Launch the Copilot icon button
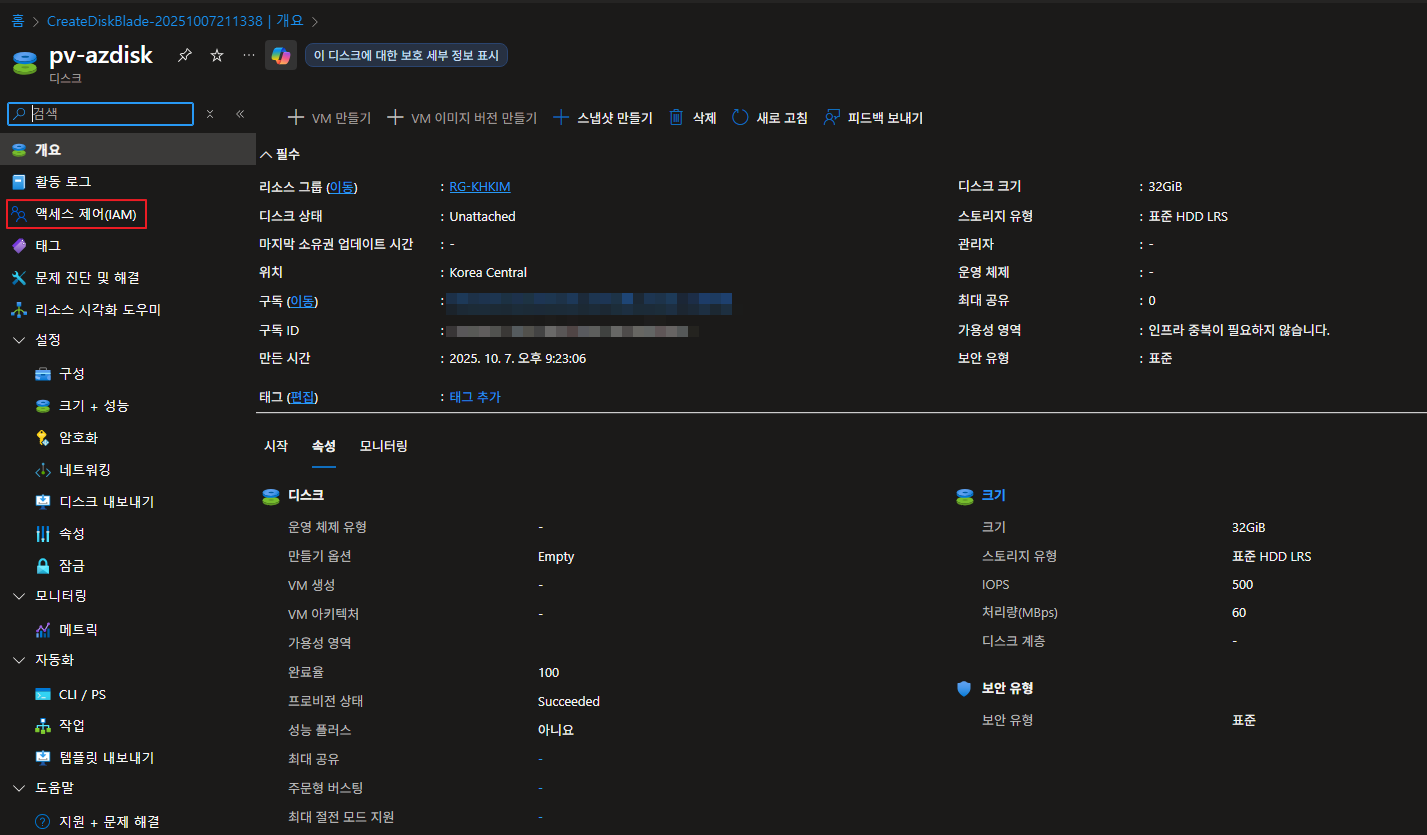 (281, 55)
